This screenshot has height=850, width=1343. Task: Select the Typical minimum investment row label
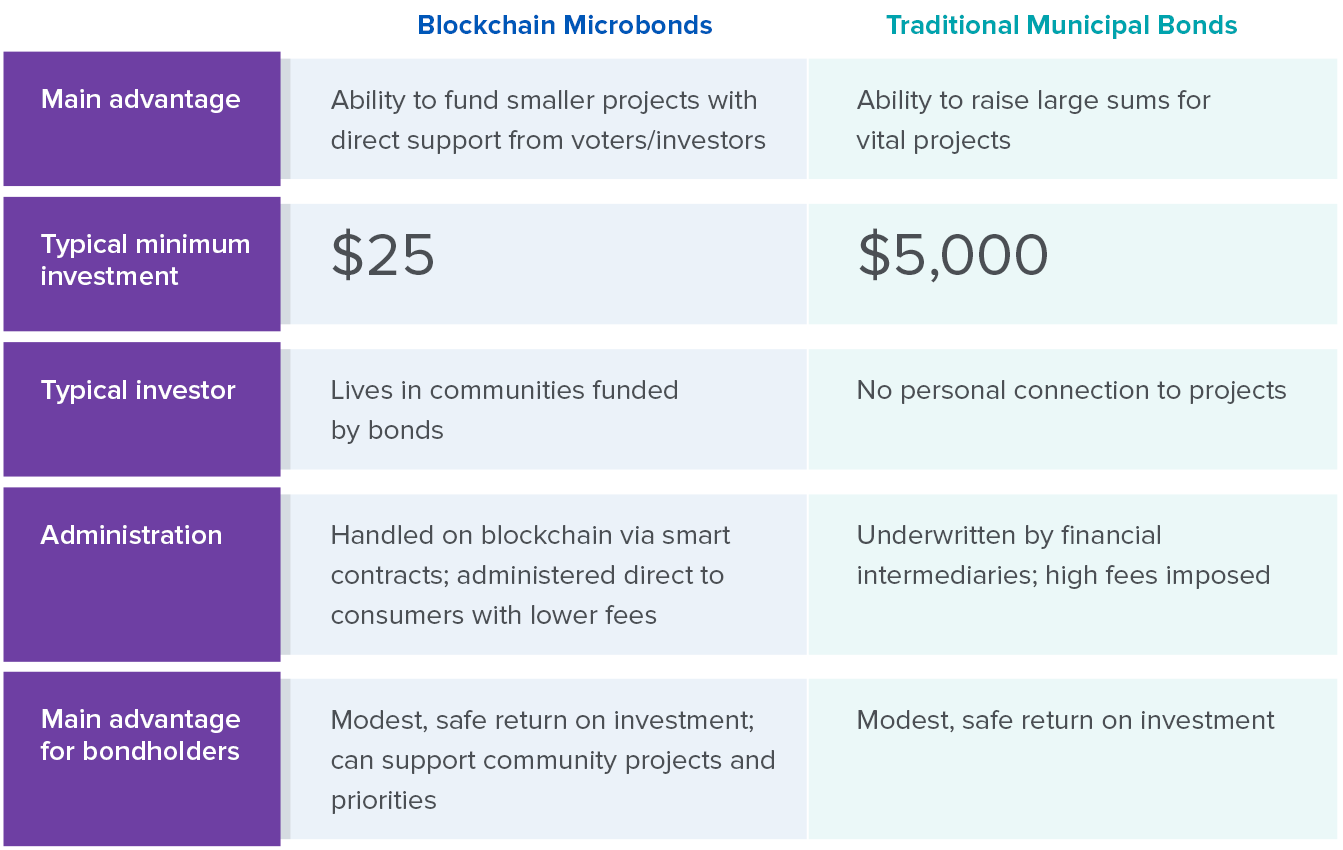(x=146, y=260)
